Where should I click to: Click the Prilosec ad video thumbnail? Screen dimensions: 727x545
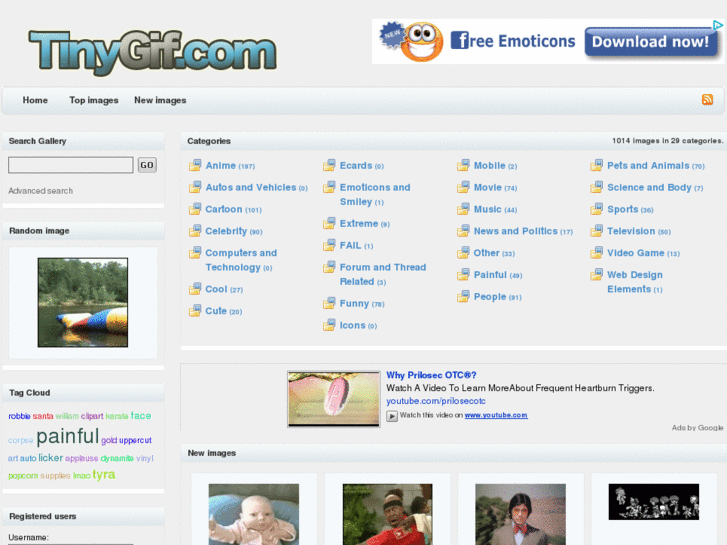(333, 399)
